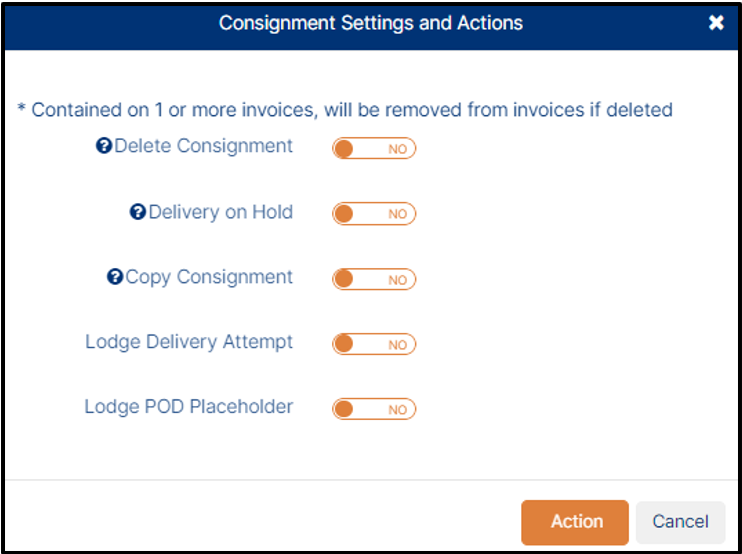Click the Delivery on Hold label text
Image resolution: width=742 pixels, height=554 pixels.
pyautogui.click(x=221, y=212)
